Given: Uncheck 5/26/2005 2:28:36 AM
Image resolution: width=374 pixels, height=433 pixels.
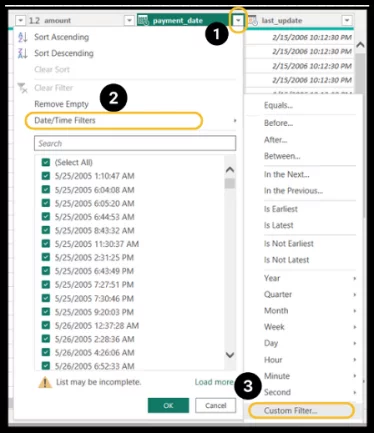Looking at the screenshot, I should click(46, 339).
